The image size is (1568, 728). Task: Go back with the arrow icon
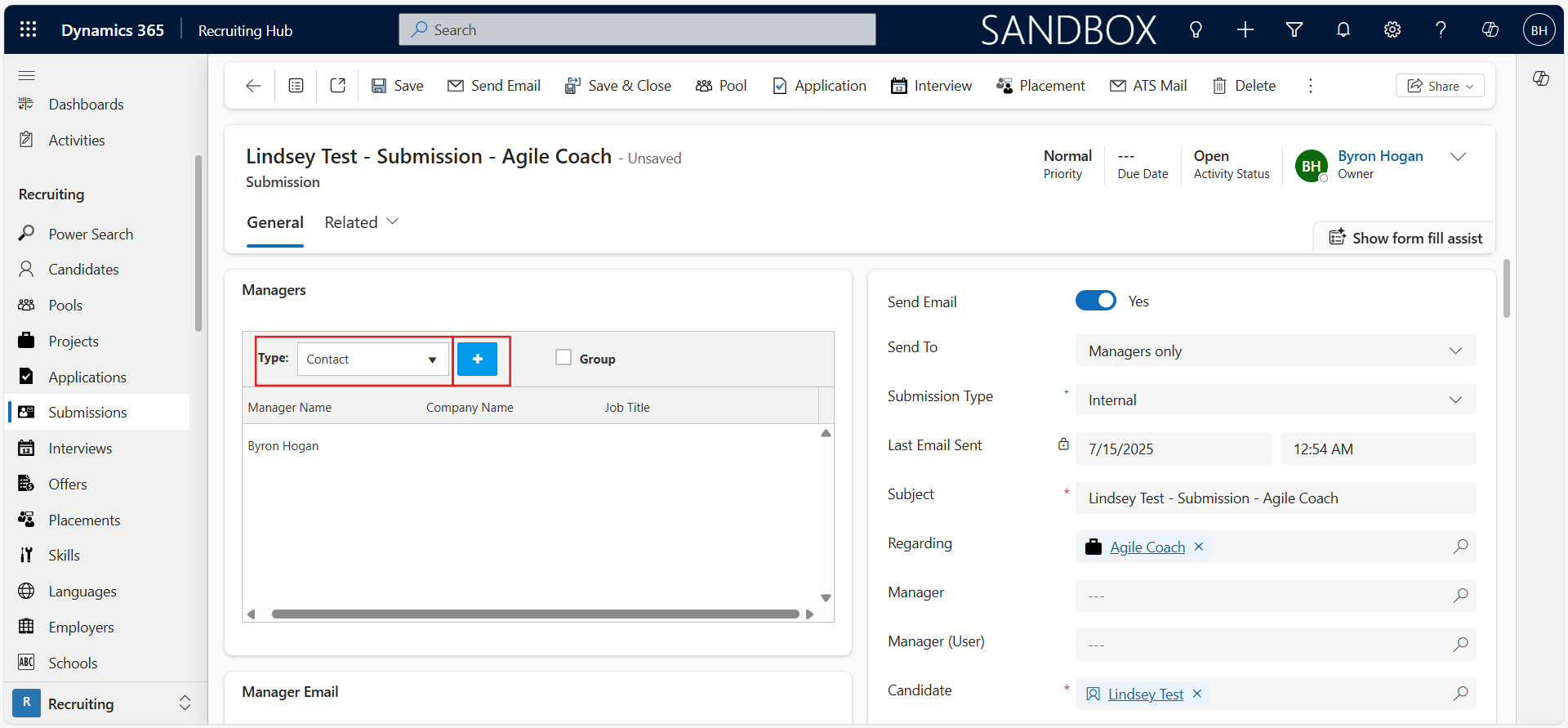click(x=253, y=86)
